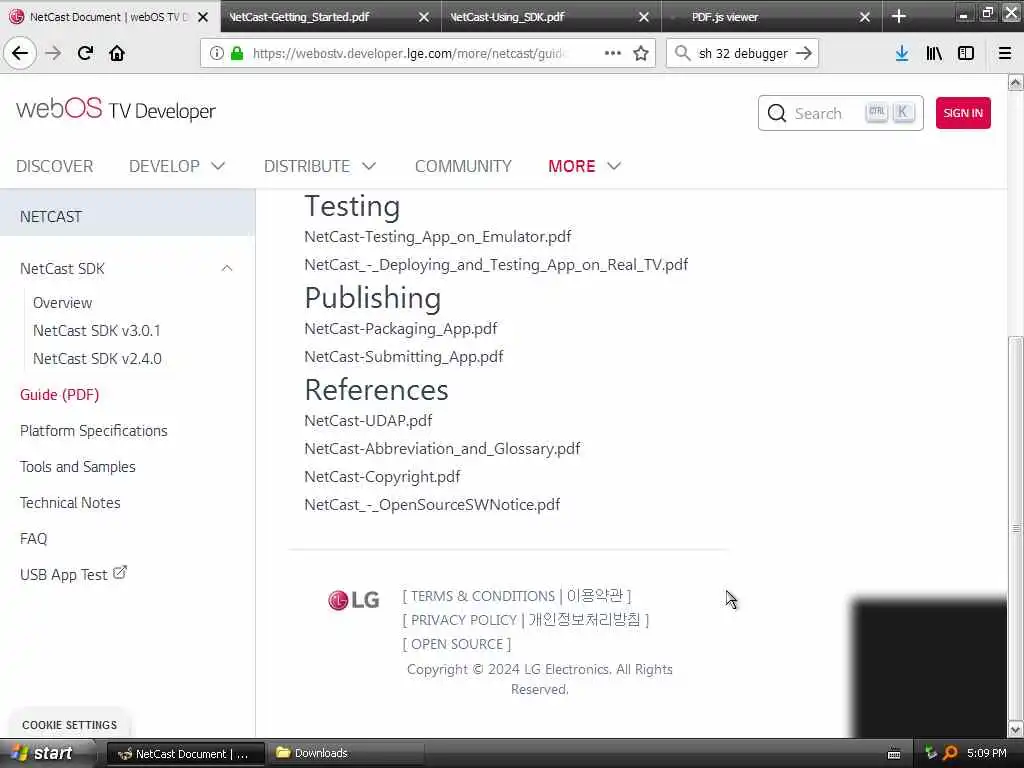Switch to NetCast-Using_SDK.pdf tab
This screenshot has height=768, width=1024.
click(507, 17)
